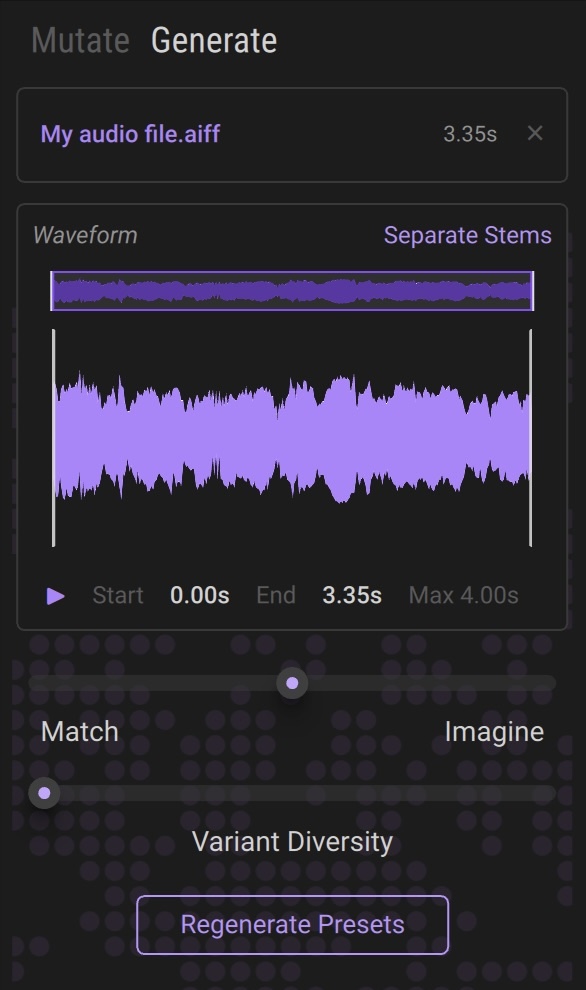This screenshot has height=990, width=586.
Task: Switch to the Mutate tab
Action: coord(80,41)
